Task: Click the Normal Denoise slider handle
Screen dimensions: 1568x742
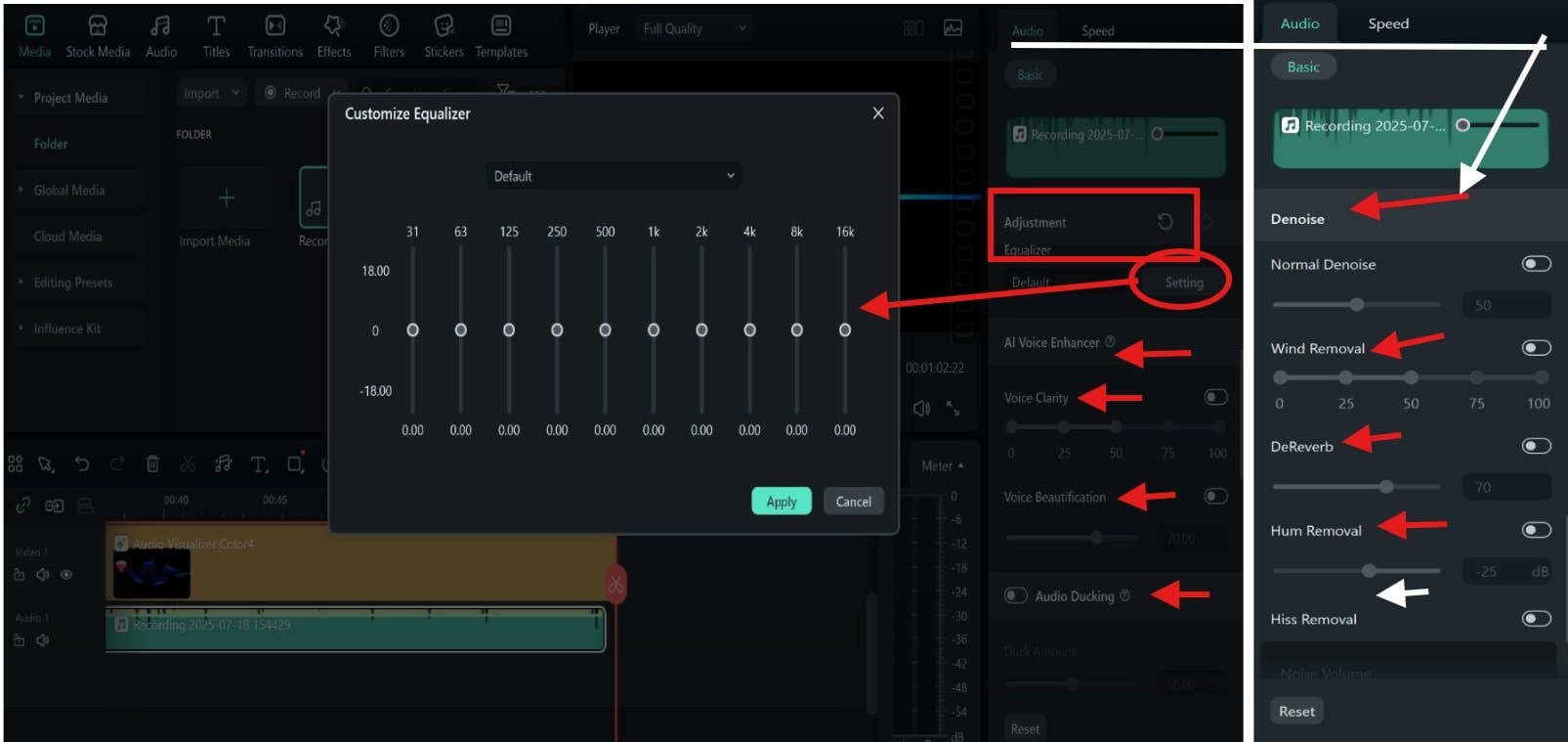Action: 1356,305
